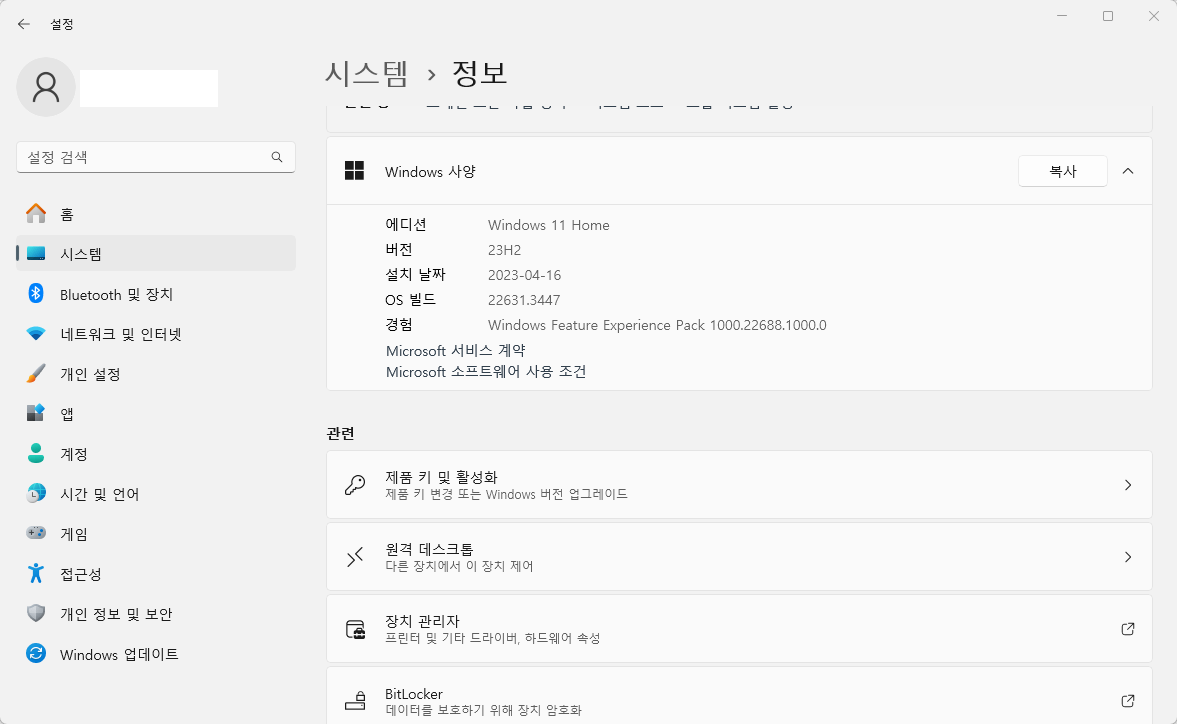1177x724 pixels.
Task: Click 시스템 breadcrumb in header
Action: coord(366,73)
